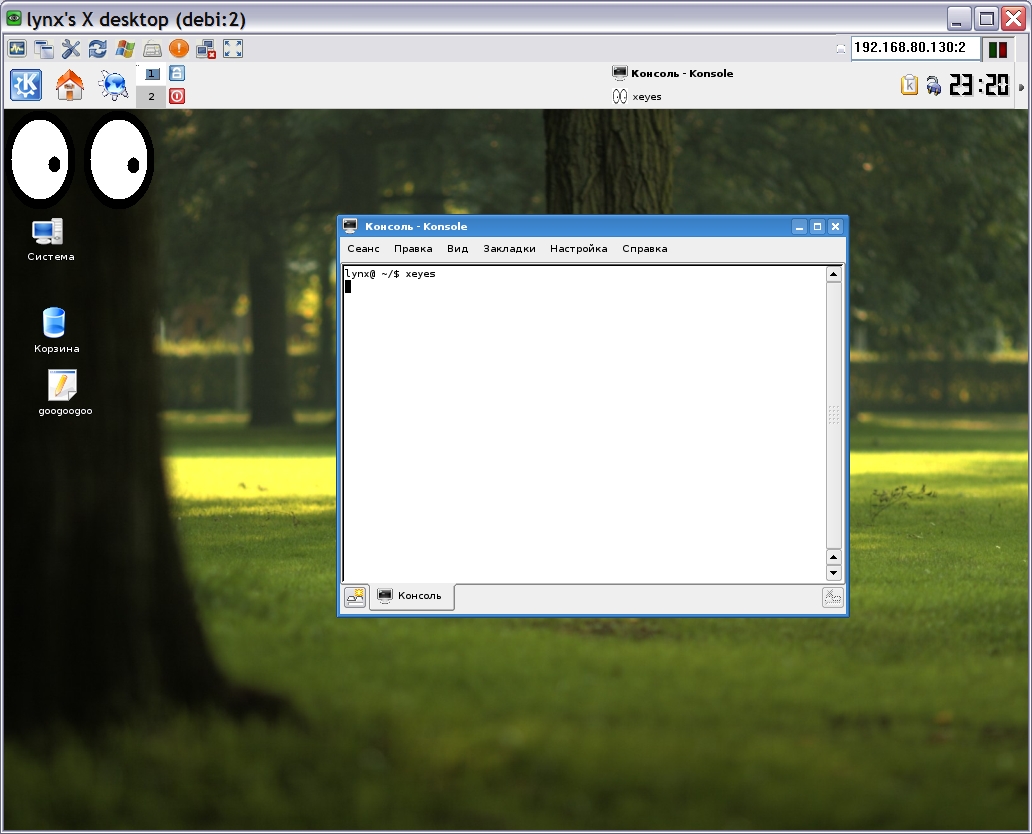Toggle the full-screen arrows icon

click(233, 48)
